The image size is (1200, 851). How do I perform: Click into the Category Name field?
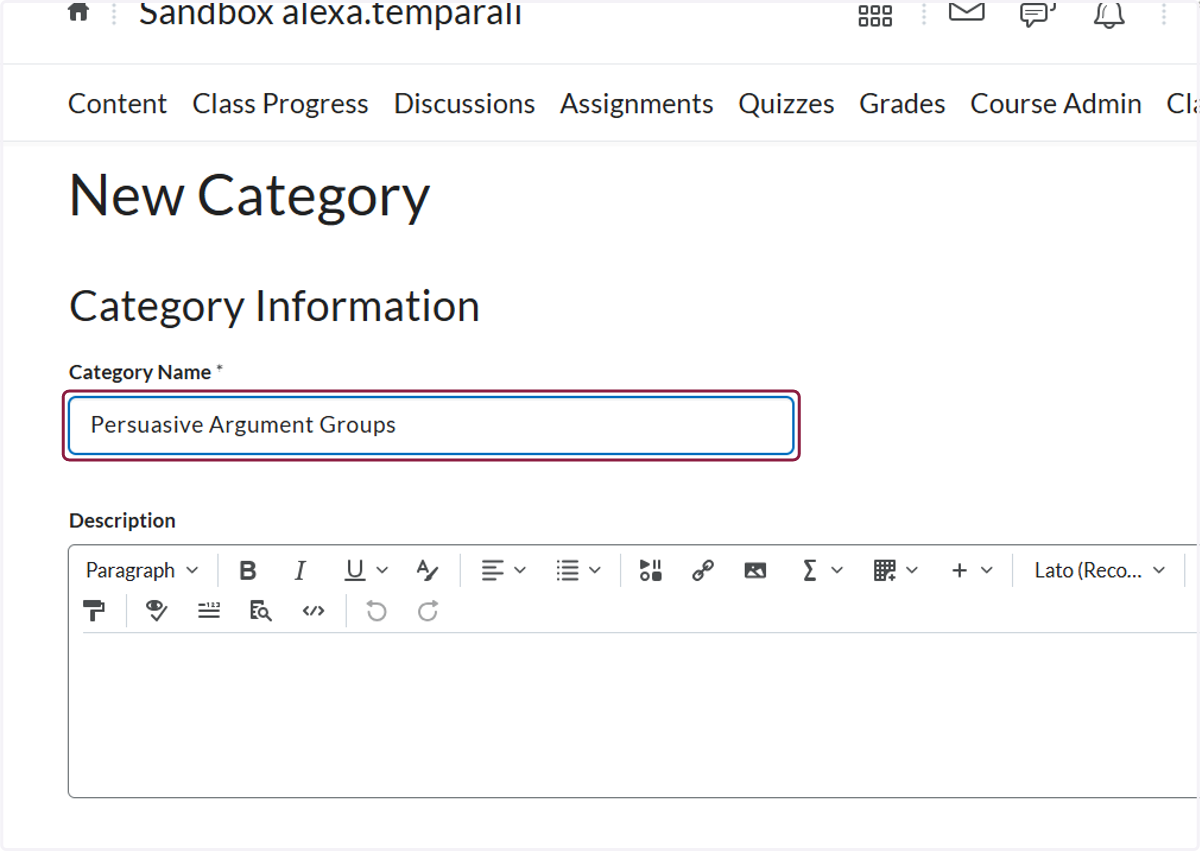click(x=431, y=425)
